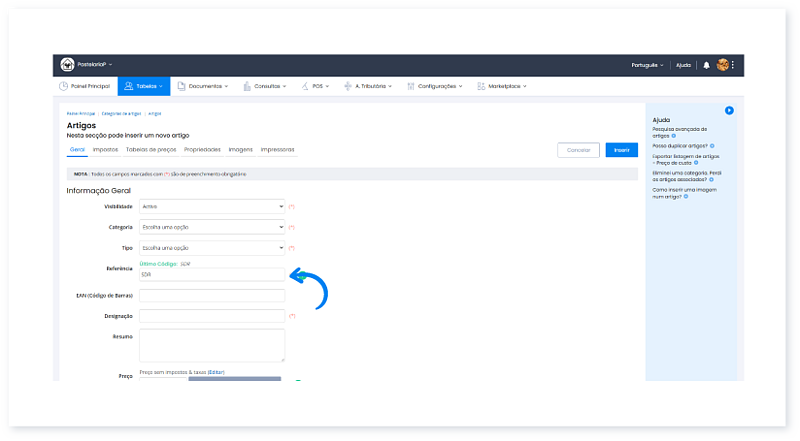Click the play icon in Ajuda panel
This screenshot has height=441, width=800.
(x=729, y=110)
